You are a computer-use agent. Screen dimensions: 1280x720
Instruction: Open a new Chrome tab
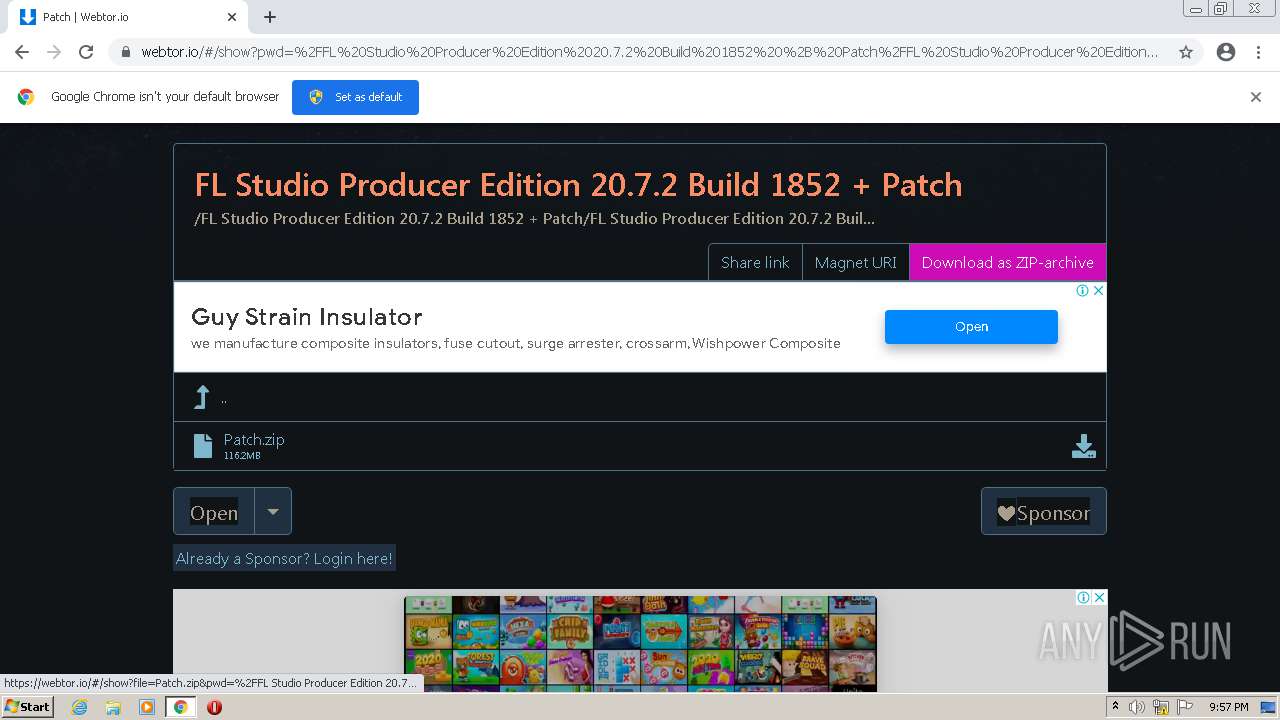(270, 17)
